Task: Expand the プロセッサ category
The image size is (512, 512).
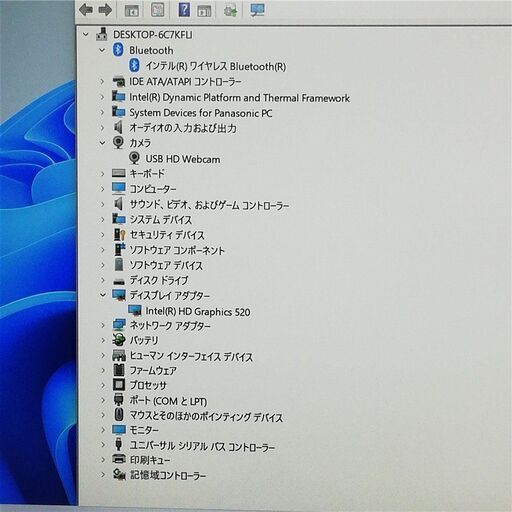Action: (103, 385)
